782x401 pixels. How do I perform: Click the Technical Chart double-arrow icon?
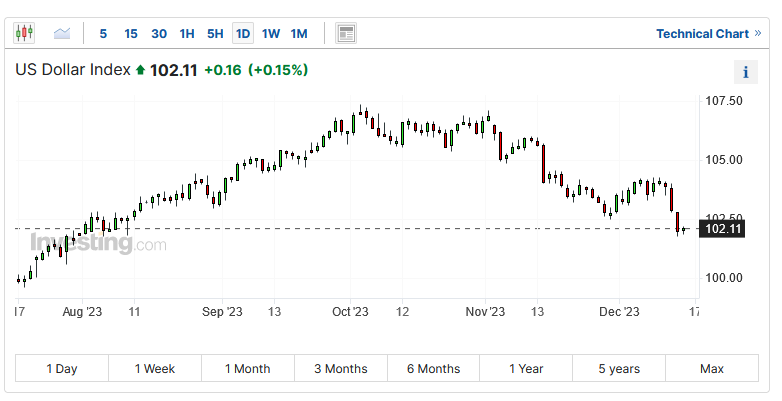point(757,33)
